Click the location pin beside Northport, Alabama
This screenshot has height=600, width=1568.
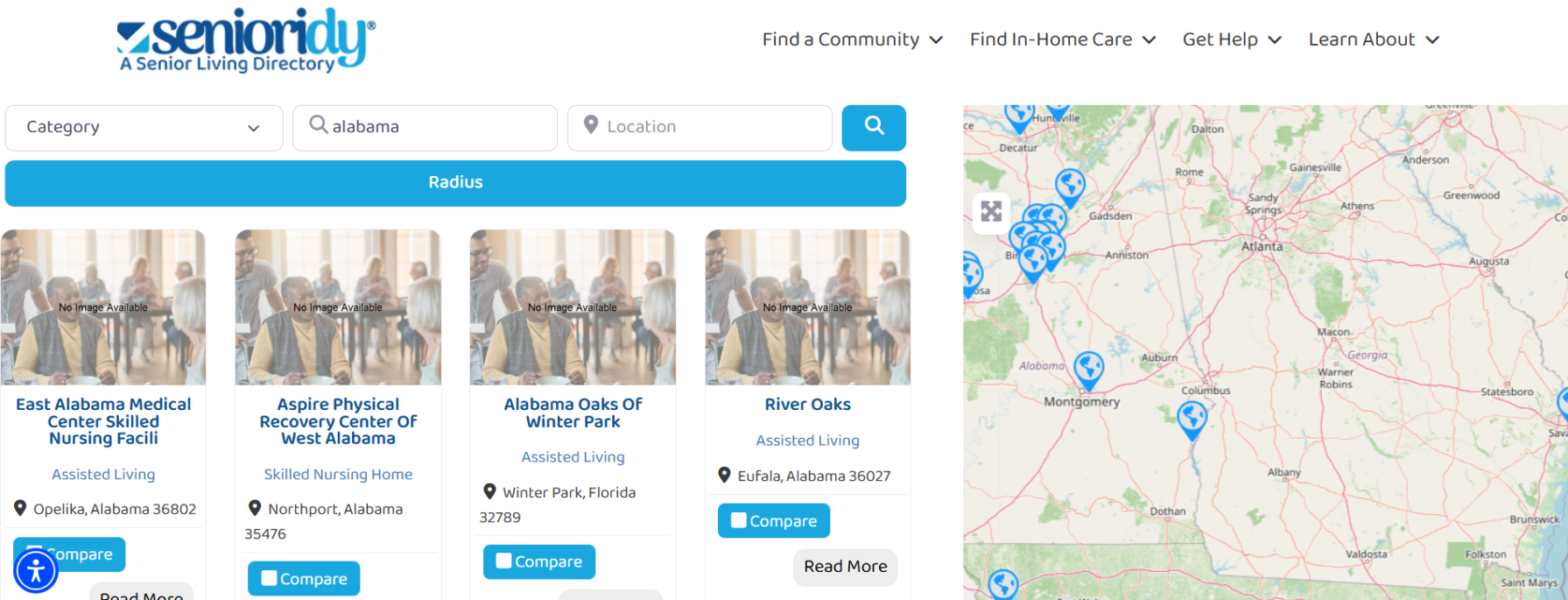click(255, 508)
